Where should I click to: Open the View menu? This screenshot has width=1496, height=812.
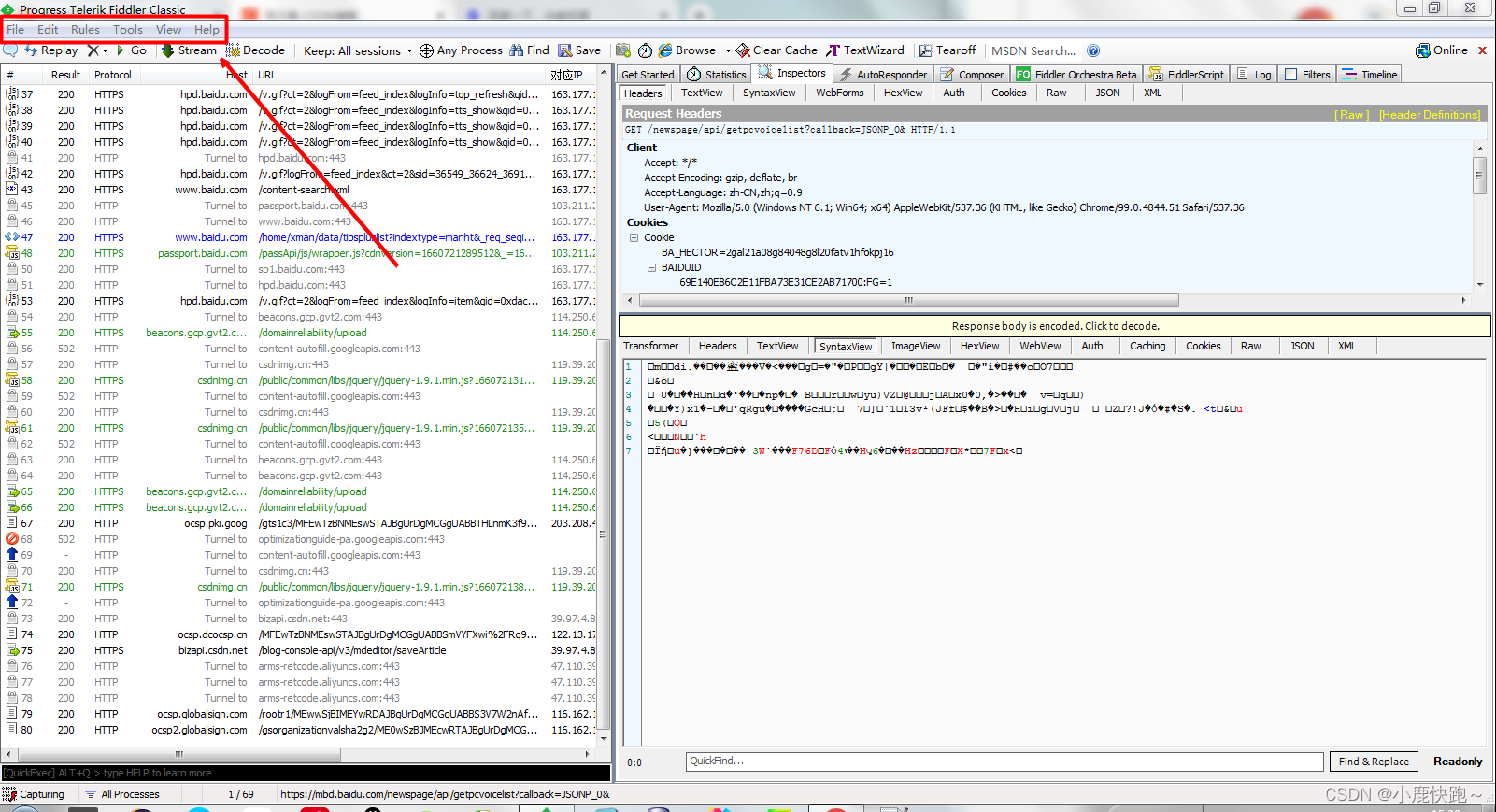click(x=169, y=30)
